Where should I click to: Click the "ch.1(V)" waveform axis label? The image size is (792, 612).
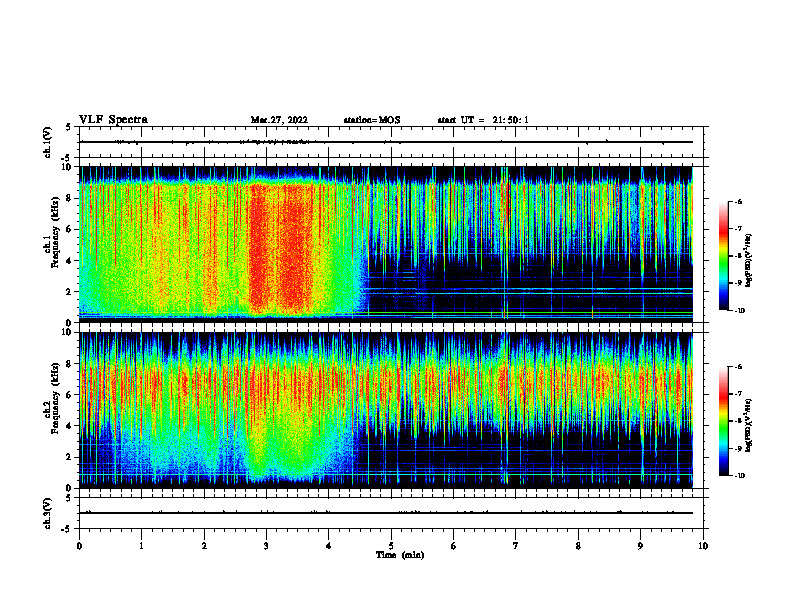coord(48,142)
